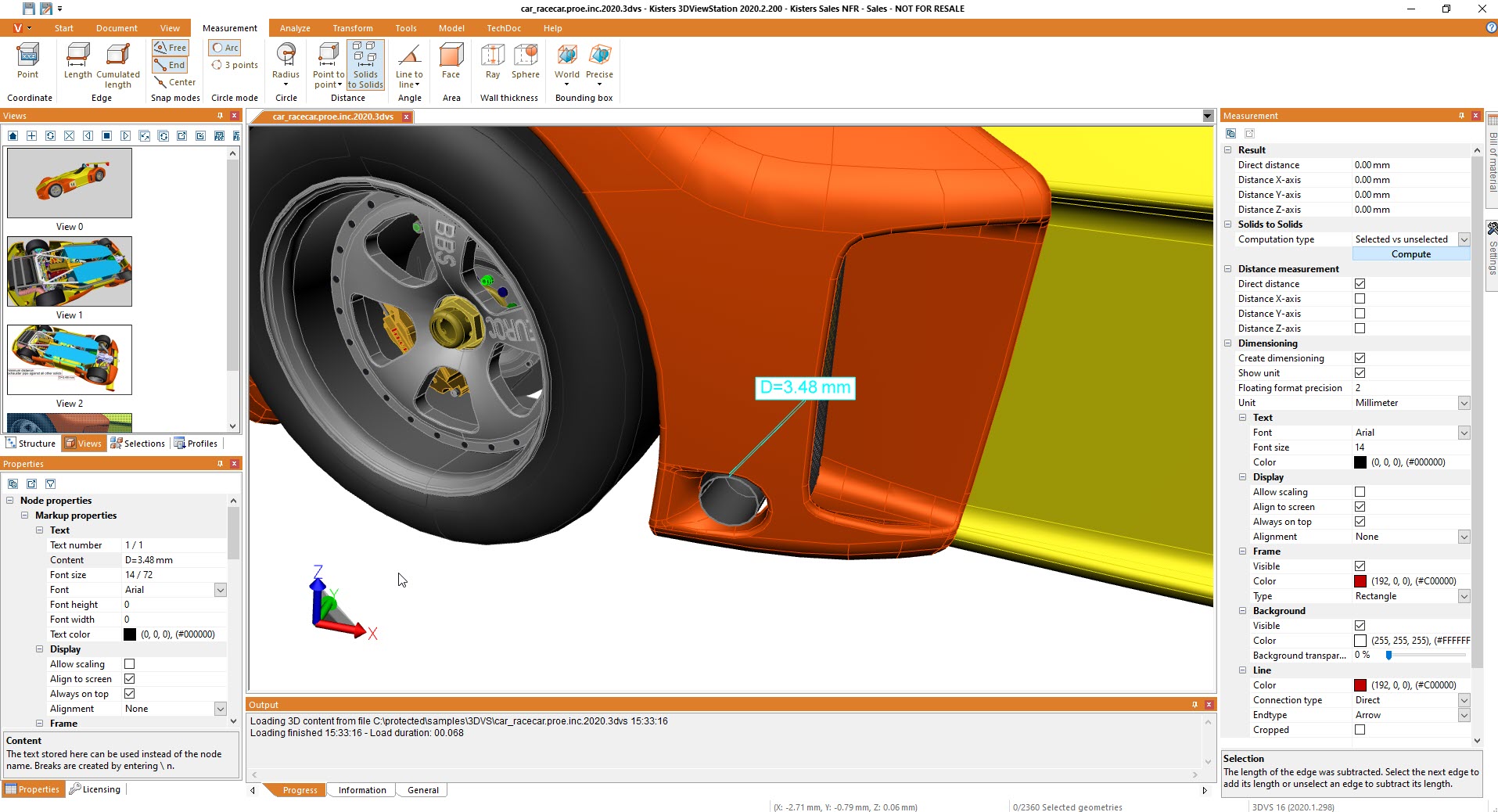Click the Compute button
The image size is (1498, 812).
click(1411, 254)
